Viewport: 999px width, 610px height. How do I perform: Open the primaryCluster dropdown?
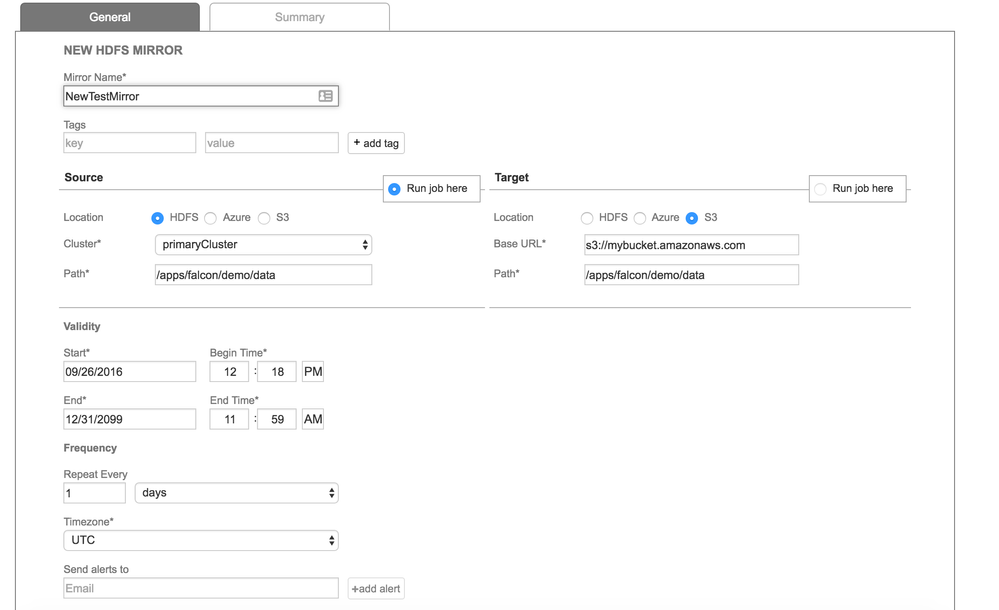pos(264,245)
